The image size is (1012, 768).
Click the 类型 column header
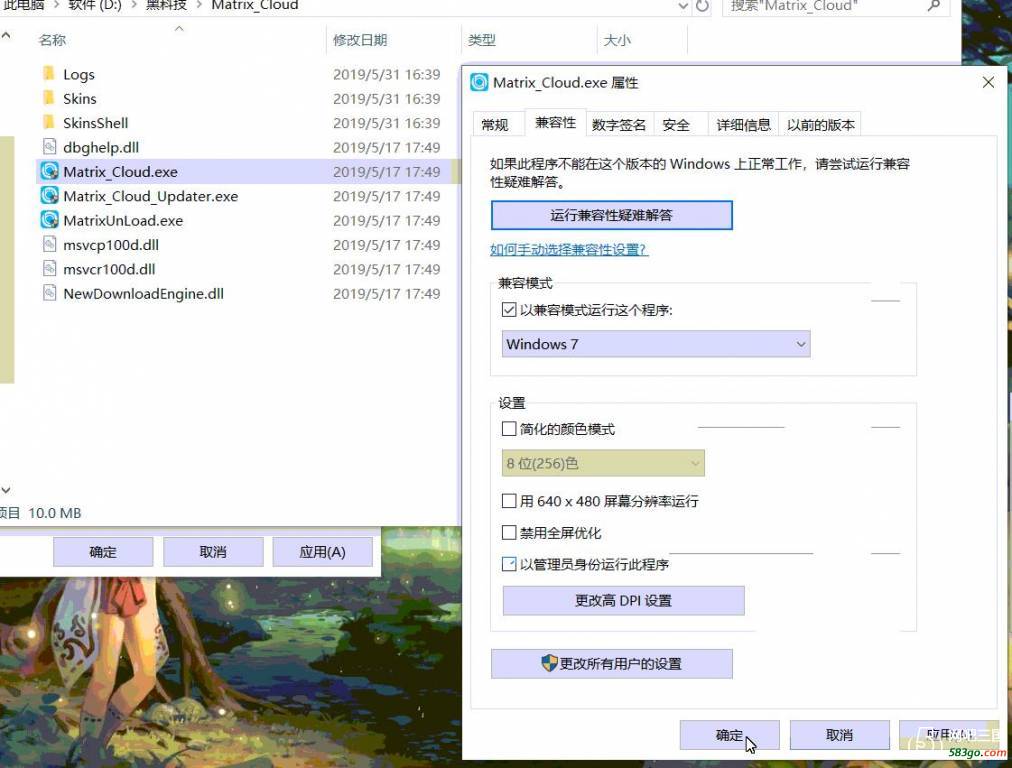pos(481,40)
